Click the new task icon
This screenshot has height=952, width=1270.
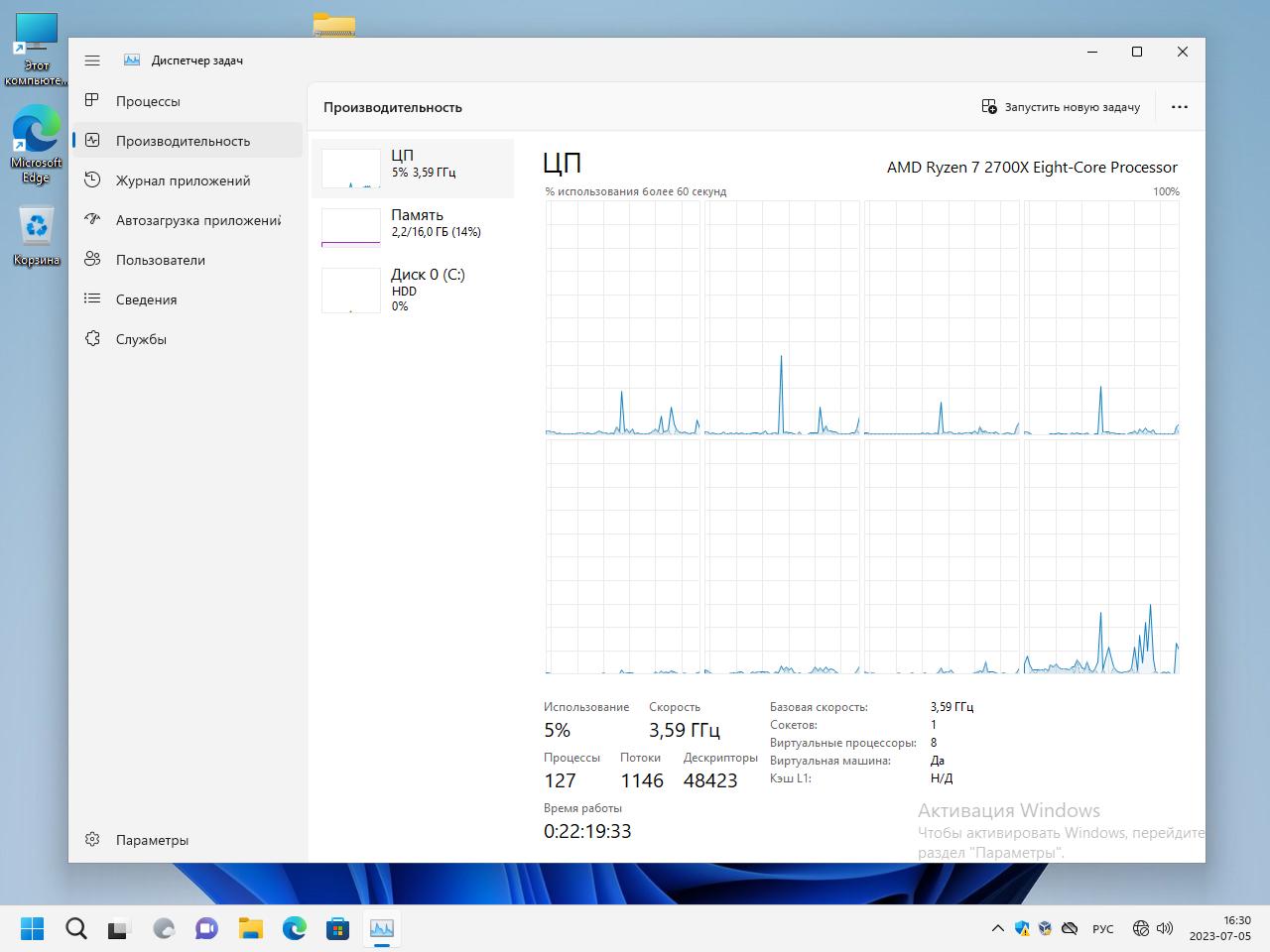[x=989, y=107]
